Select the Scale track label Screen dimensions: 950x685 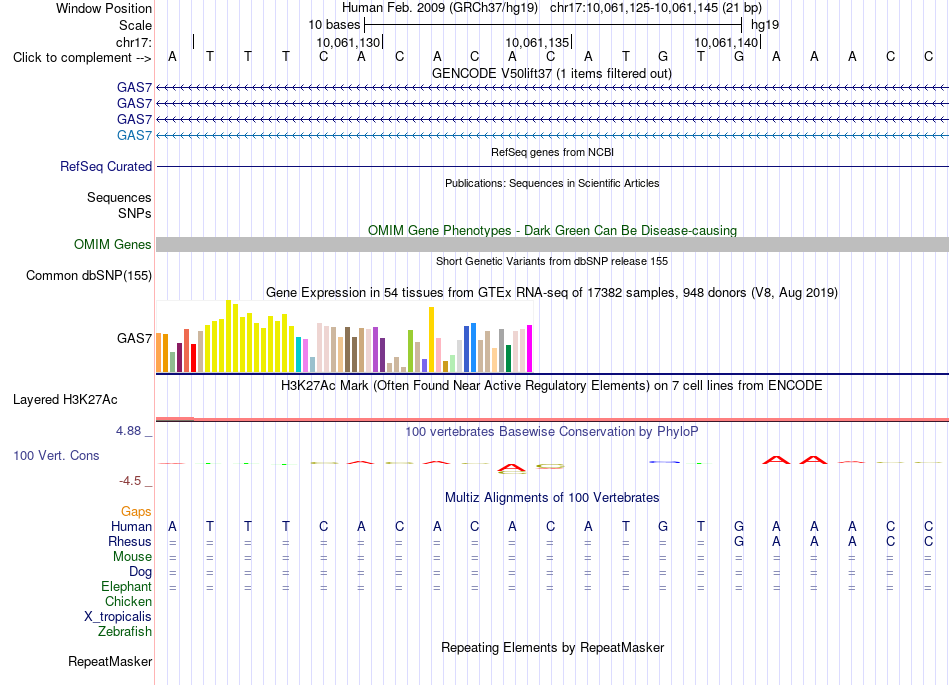[135, 25]
